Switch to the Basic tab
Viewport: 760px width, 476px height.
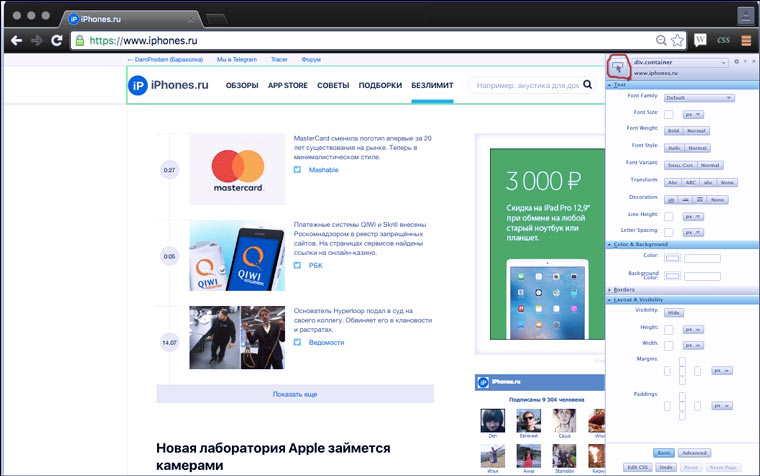[664, 453]
